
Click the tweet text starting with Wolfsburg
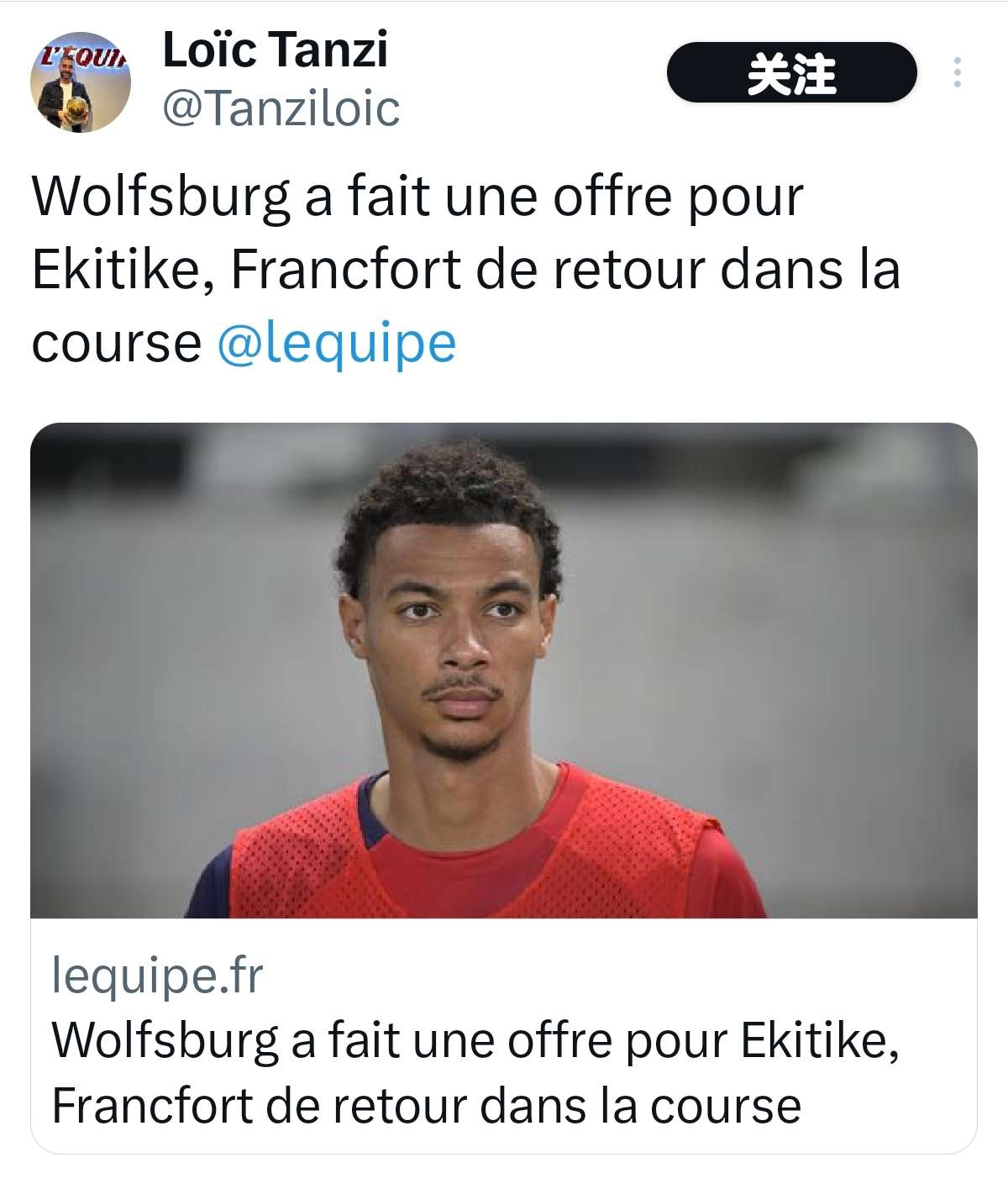465,269
